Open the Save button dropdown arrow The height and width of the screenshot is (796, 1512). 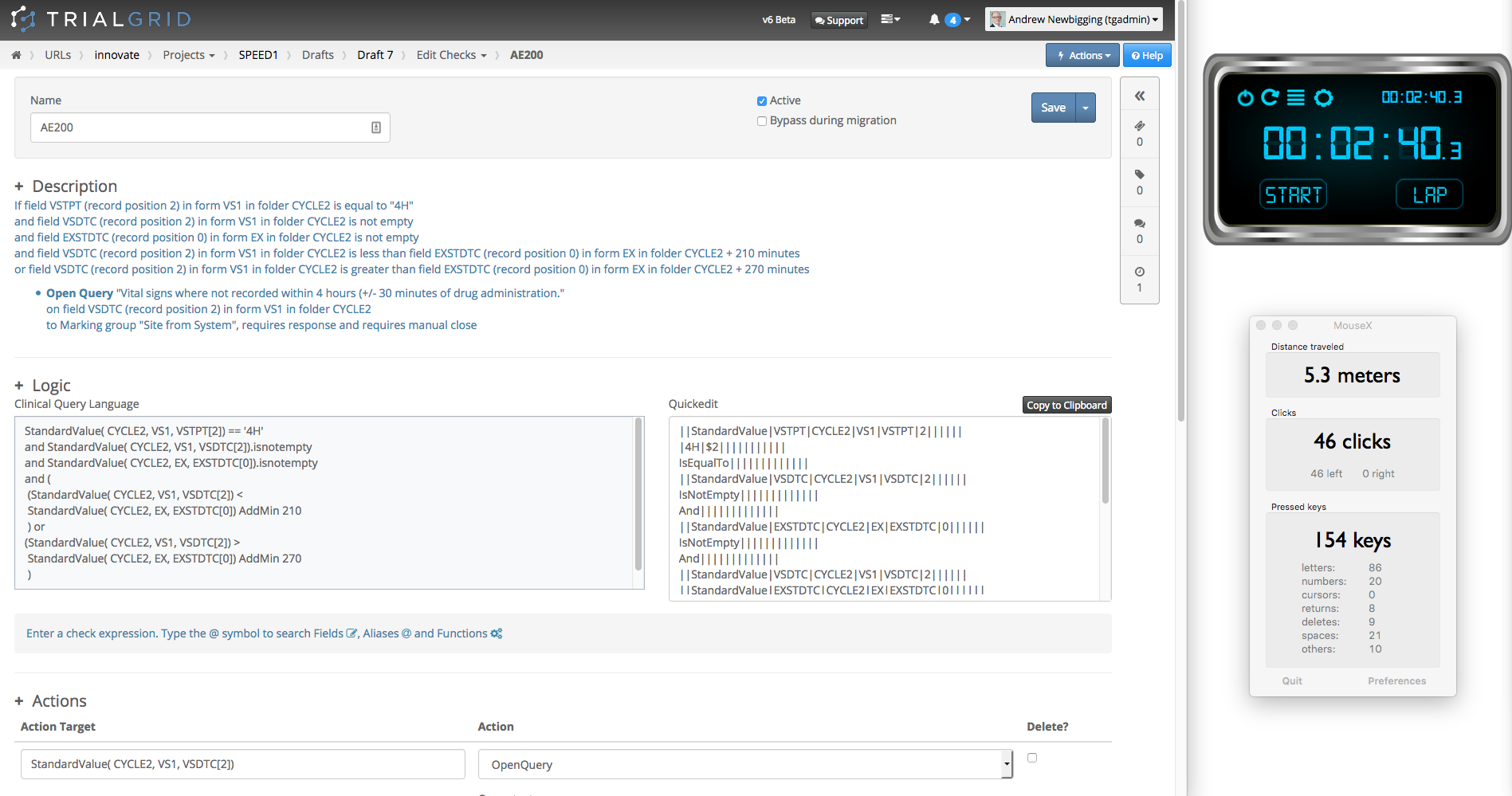[1086, 108]
